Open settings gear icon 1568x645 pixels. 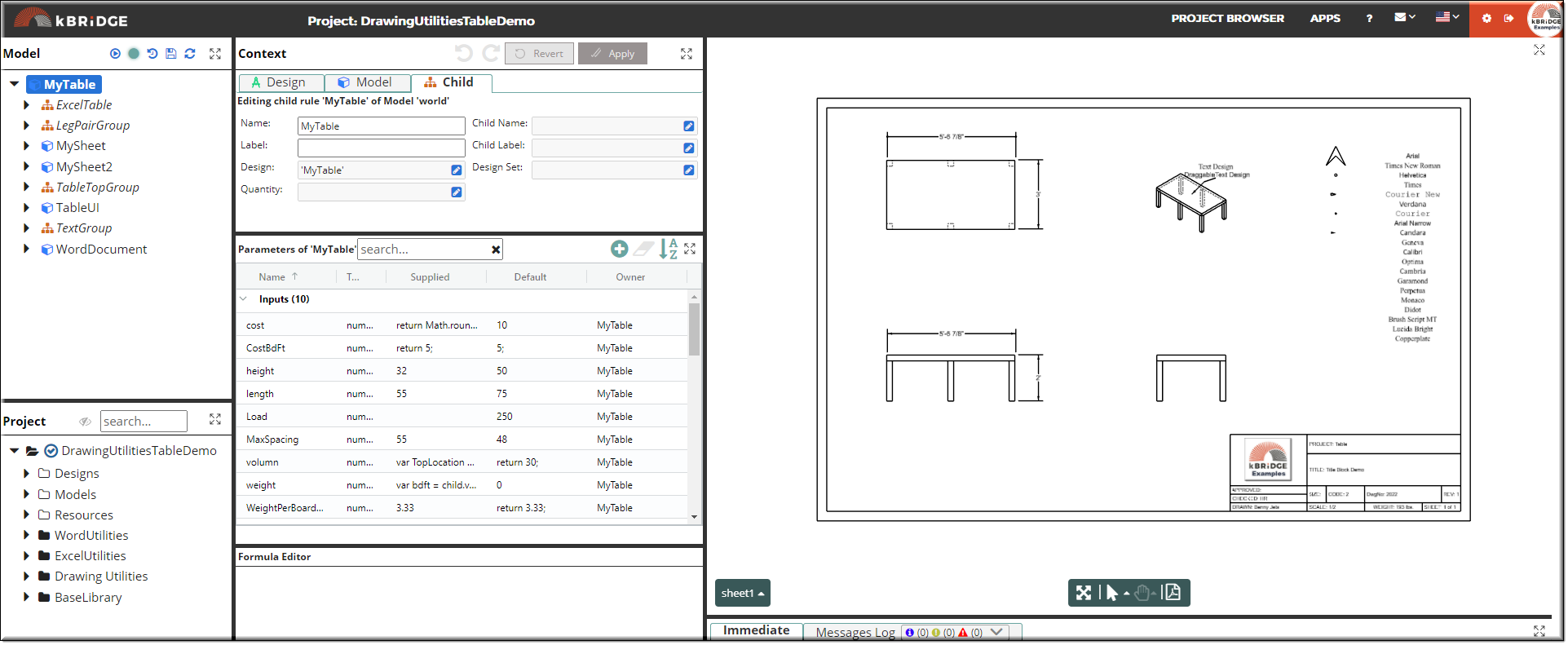[x=1486, y=18]
